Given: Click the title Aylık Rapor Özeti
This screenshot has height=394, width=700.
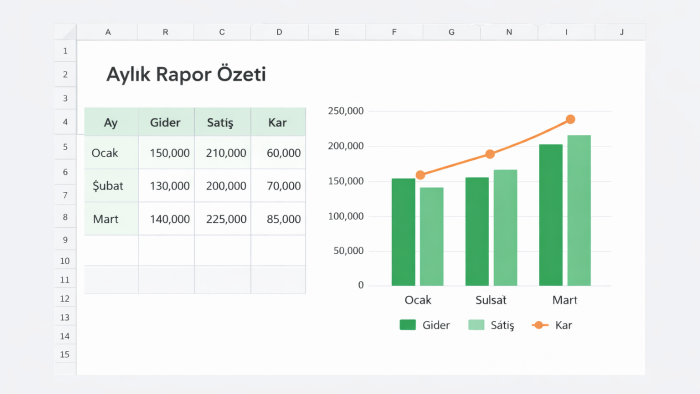Looking at the screenshot, I should [x=186, y=75].
